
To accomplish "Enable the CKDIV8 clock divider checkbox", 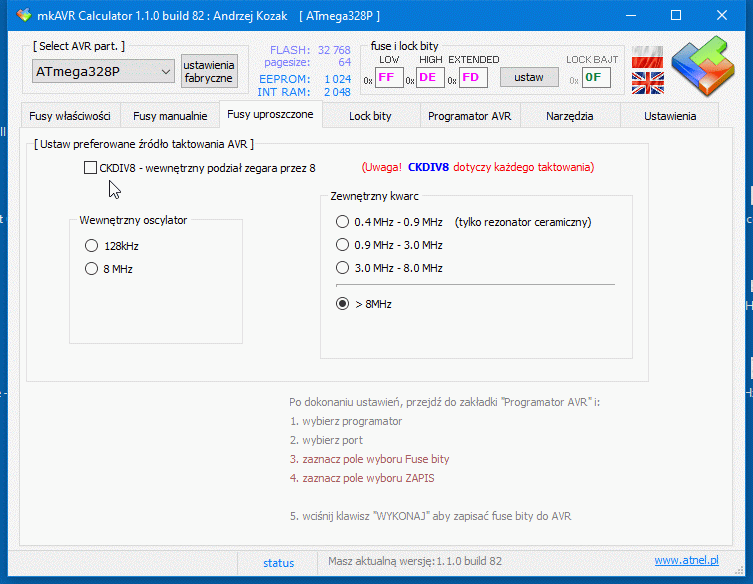I will [91, 168].
